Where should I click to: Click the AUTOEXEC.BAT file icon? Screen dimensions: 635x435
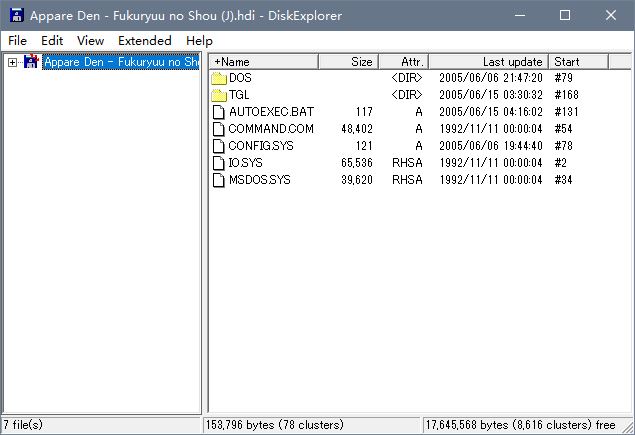click(219, 112)
